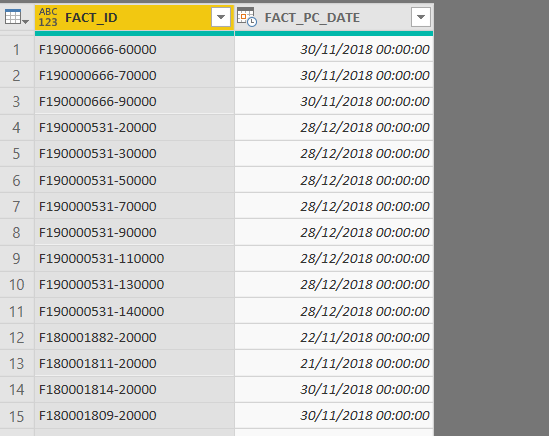Select cell F190000531-130000
The height and width of the screenshot is (436, 549).
click(134, 284)
